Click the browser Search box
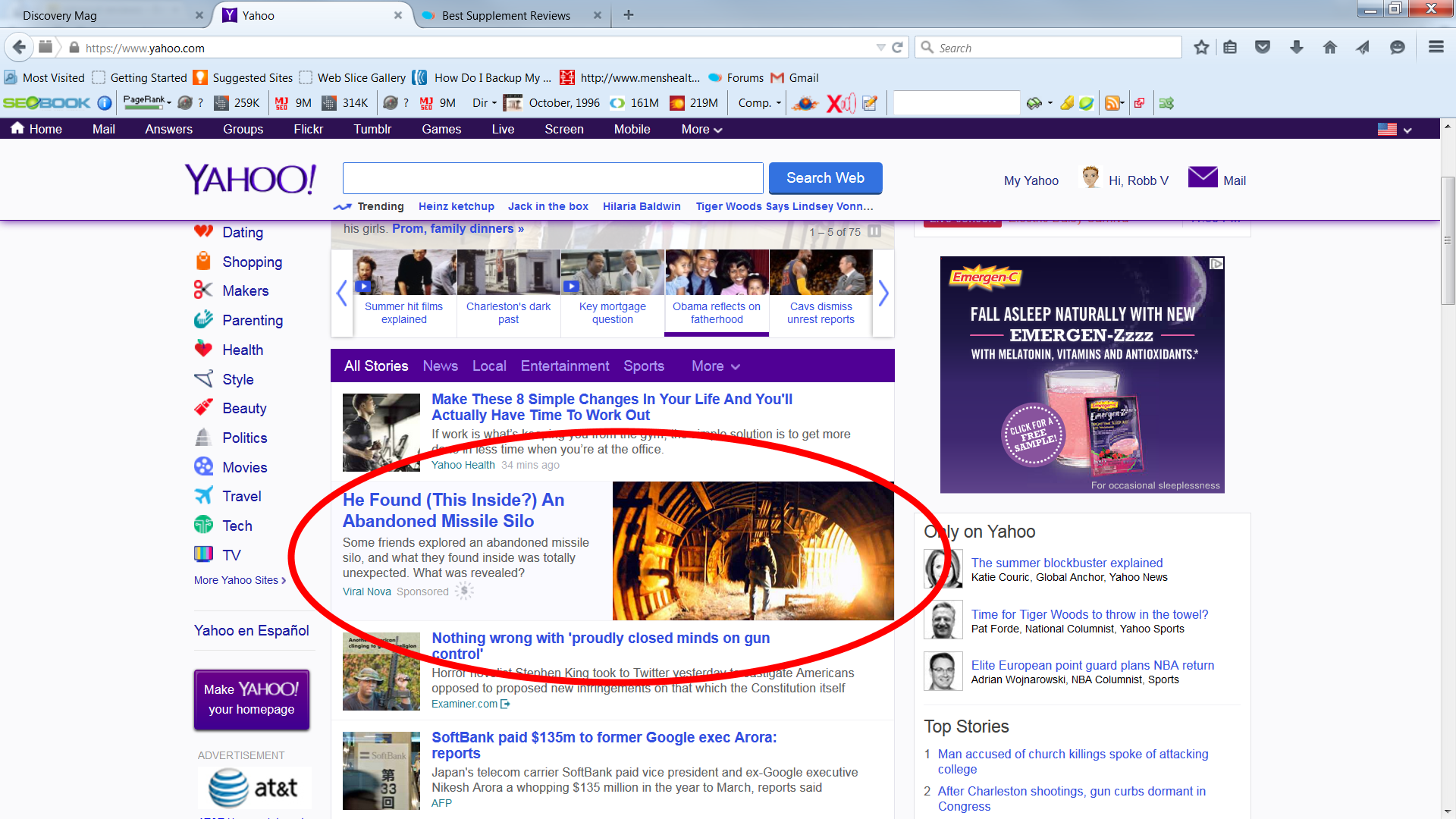1456x819 pixels. [1049, 48]
